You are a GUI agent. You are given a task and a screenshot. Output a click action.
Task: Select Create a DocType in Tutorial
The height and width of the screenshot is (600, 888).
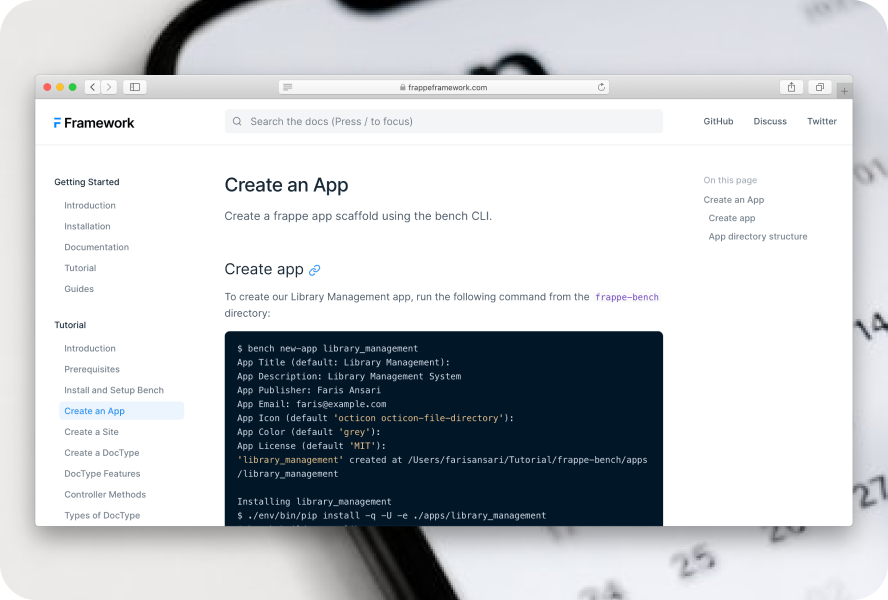tap(102, 453)
